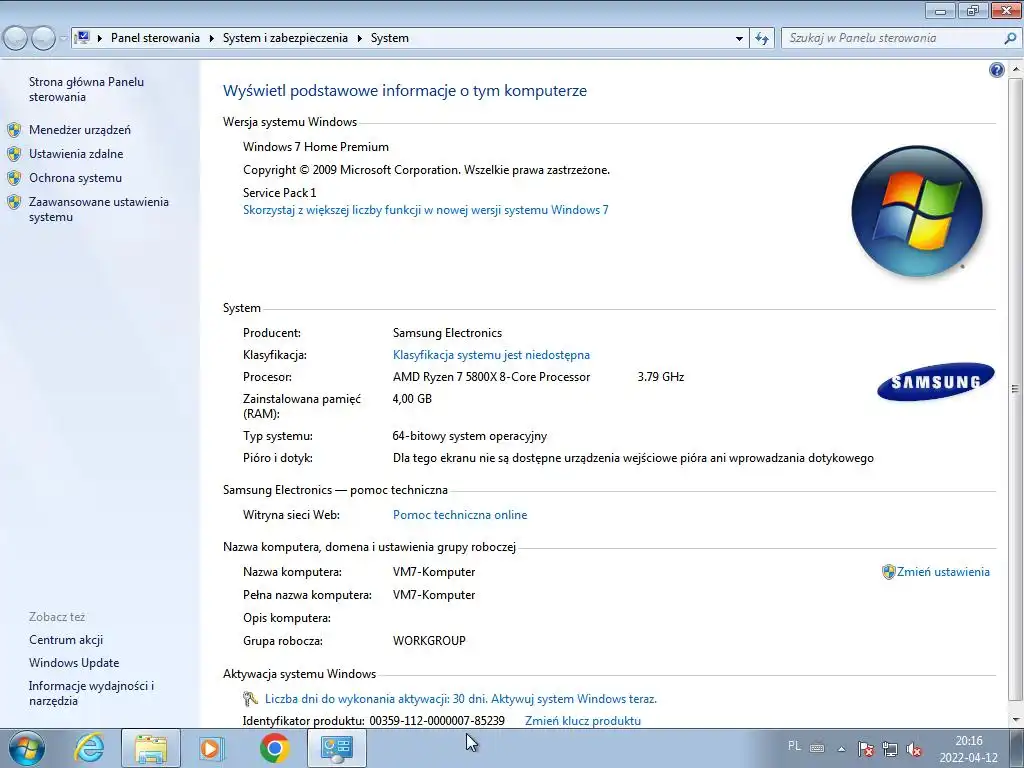Click the search magnifier icon
1024x768 pixels.
(x=1010, y=39)
